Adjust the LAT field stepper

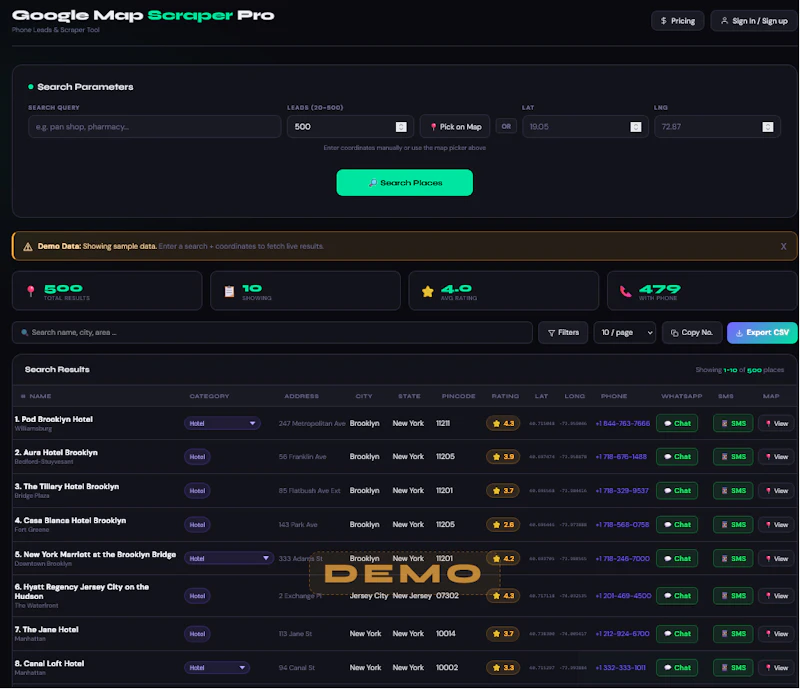(x=635, y=127)
